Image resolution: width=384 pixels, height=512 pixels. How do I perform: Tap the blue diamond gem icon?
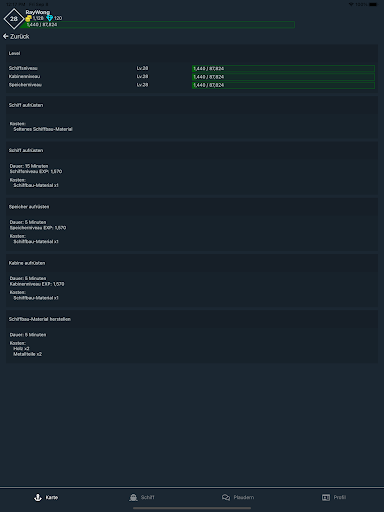point(50,18)
